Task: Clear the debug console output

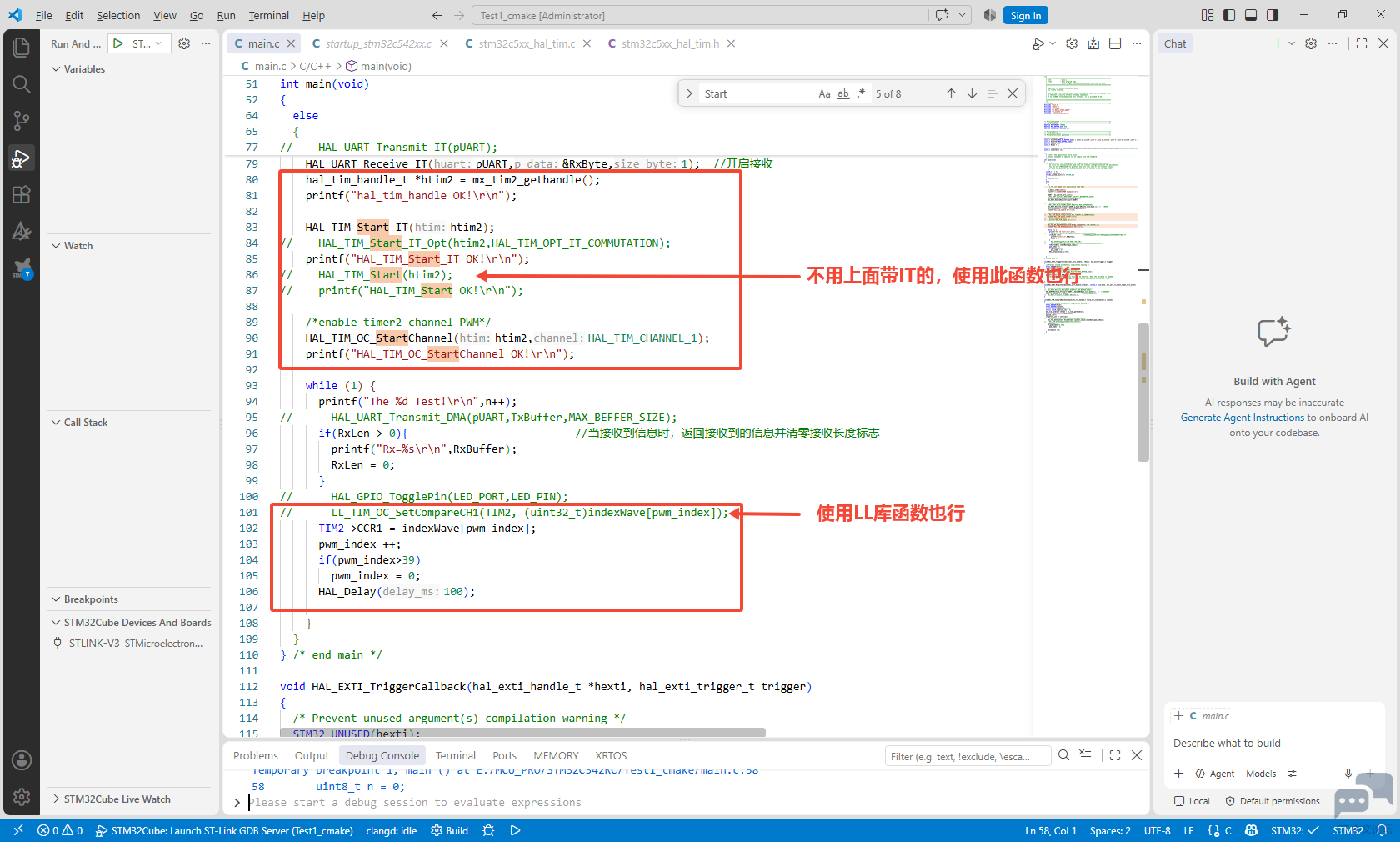Action: point(1085,755)
